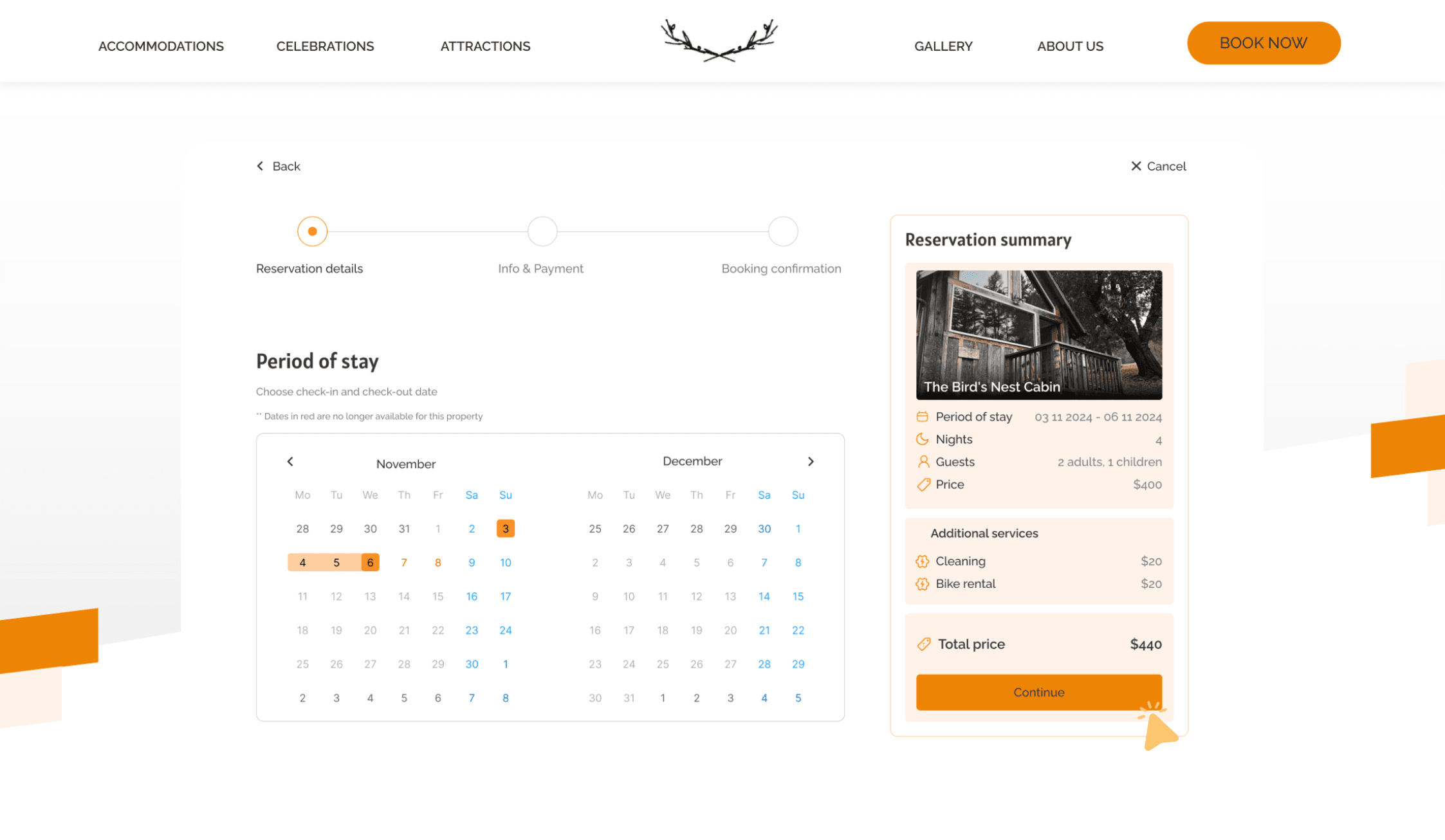Open The Bird's Nest Cabin photo
This screenshot has width=1445, height=840.
pyautogui.click(x=1038, y=334)
